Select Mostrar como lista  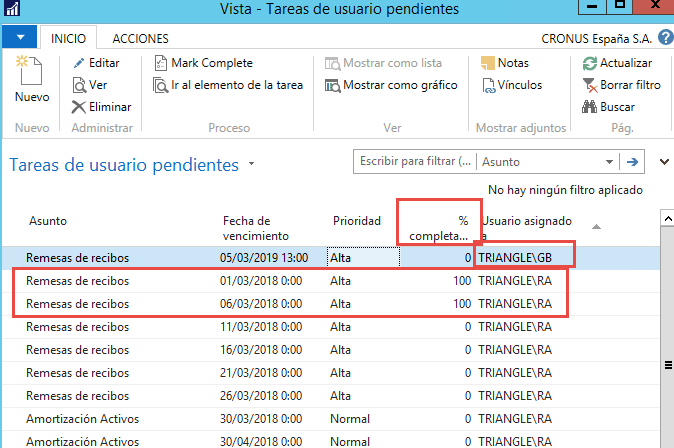pyautogui.click(x=383, y=63)
